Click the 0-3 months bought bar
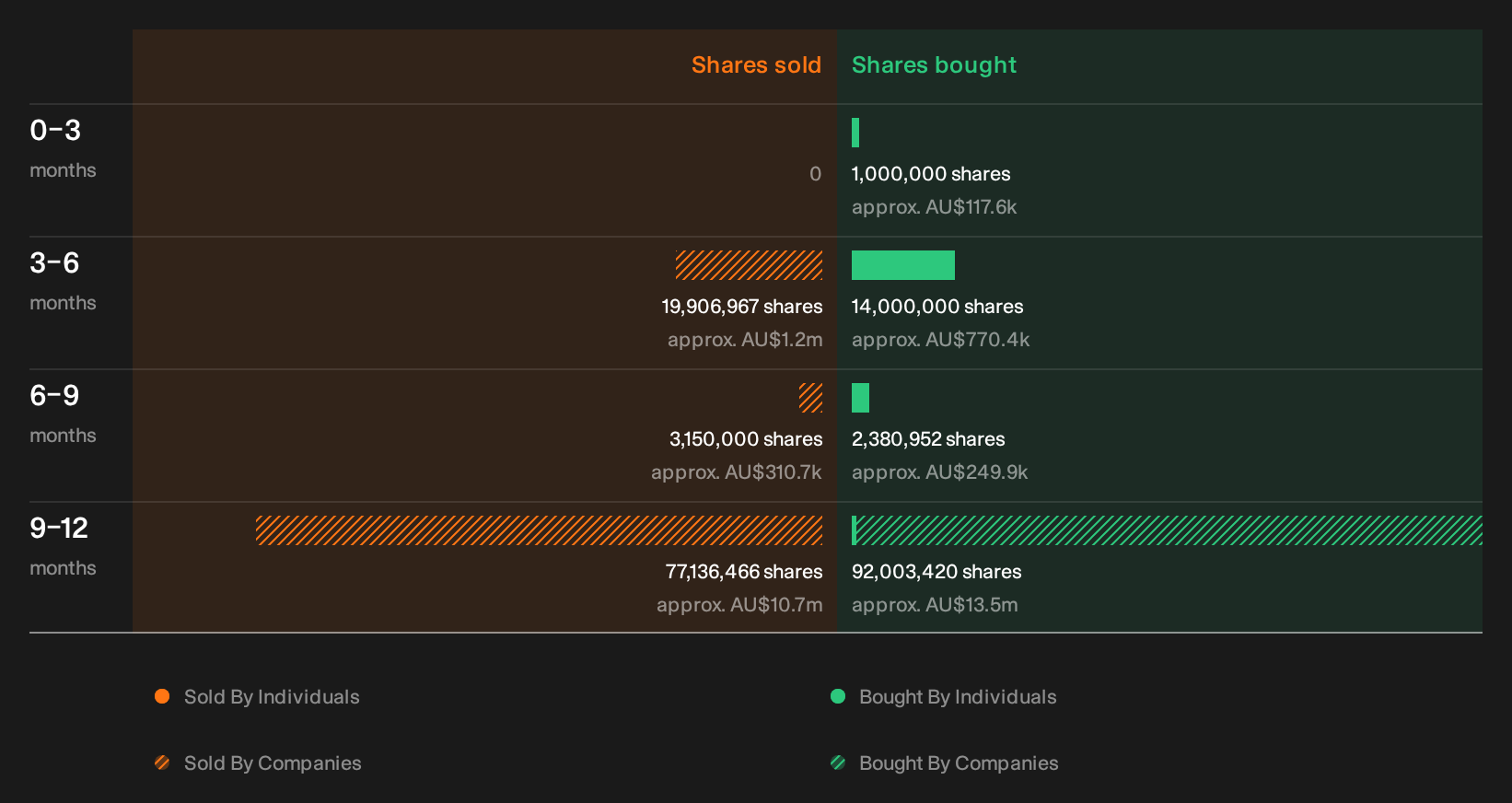This screenshot has width=1512, height=803. click(855, 133)
